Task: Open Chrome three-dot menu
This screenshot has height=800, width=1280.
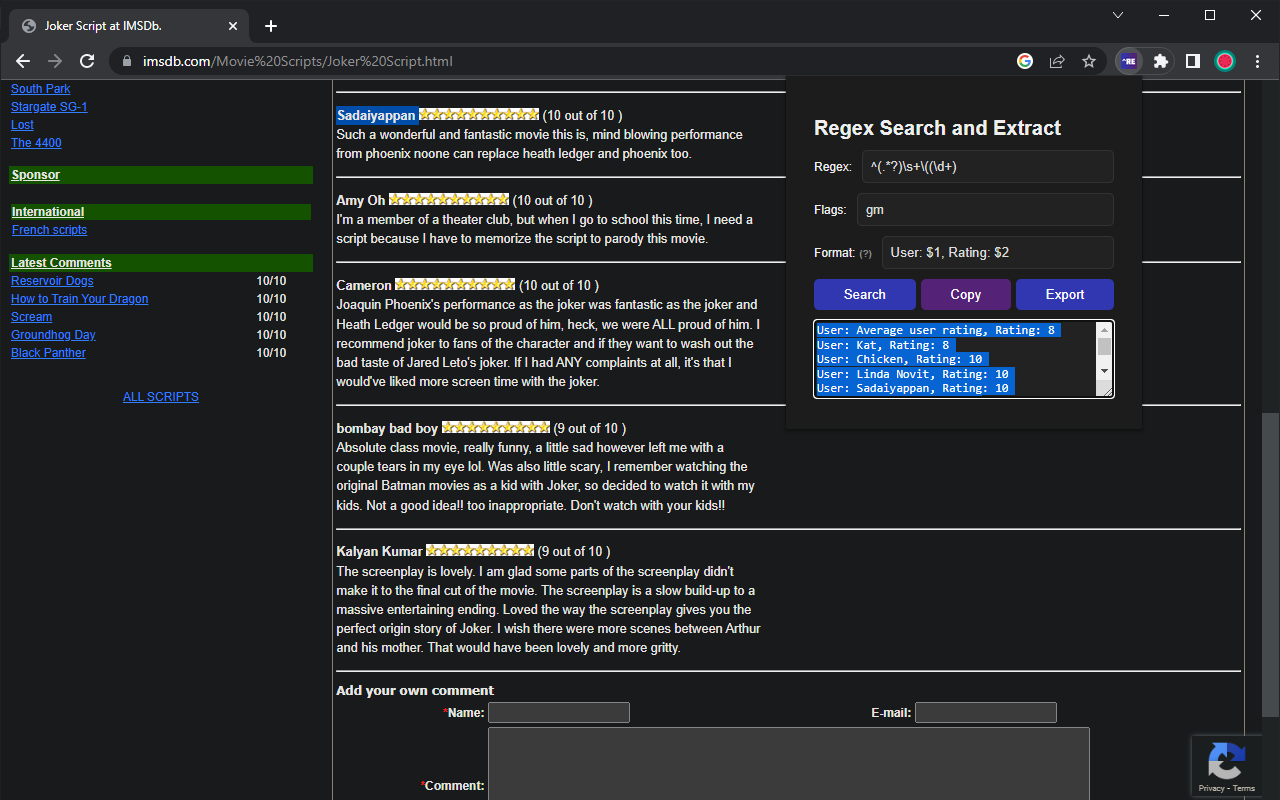Action: pyautogui.click(x=1257, y=61)
